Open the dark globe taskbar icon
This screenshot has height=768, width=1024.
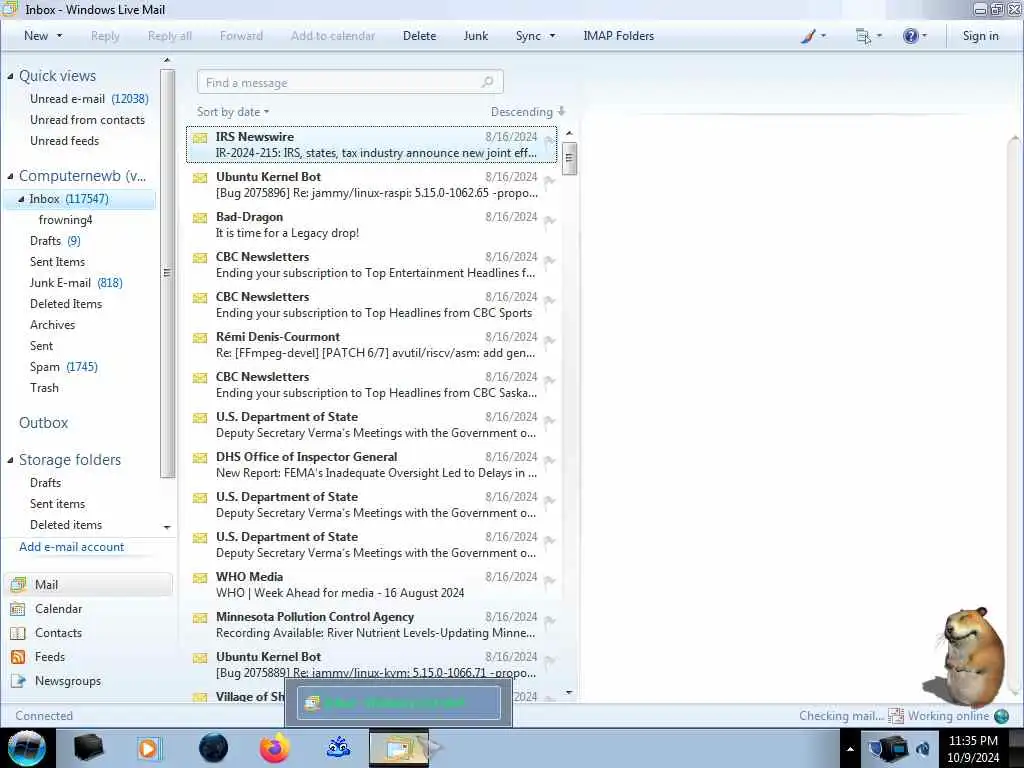click(x=213, y=748)
